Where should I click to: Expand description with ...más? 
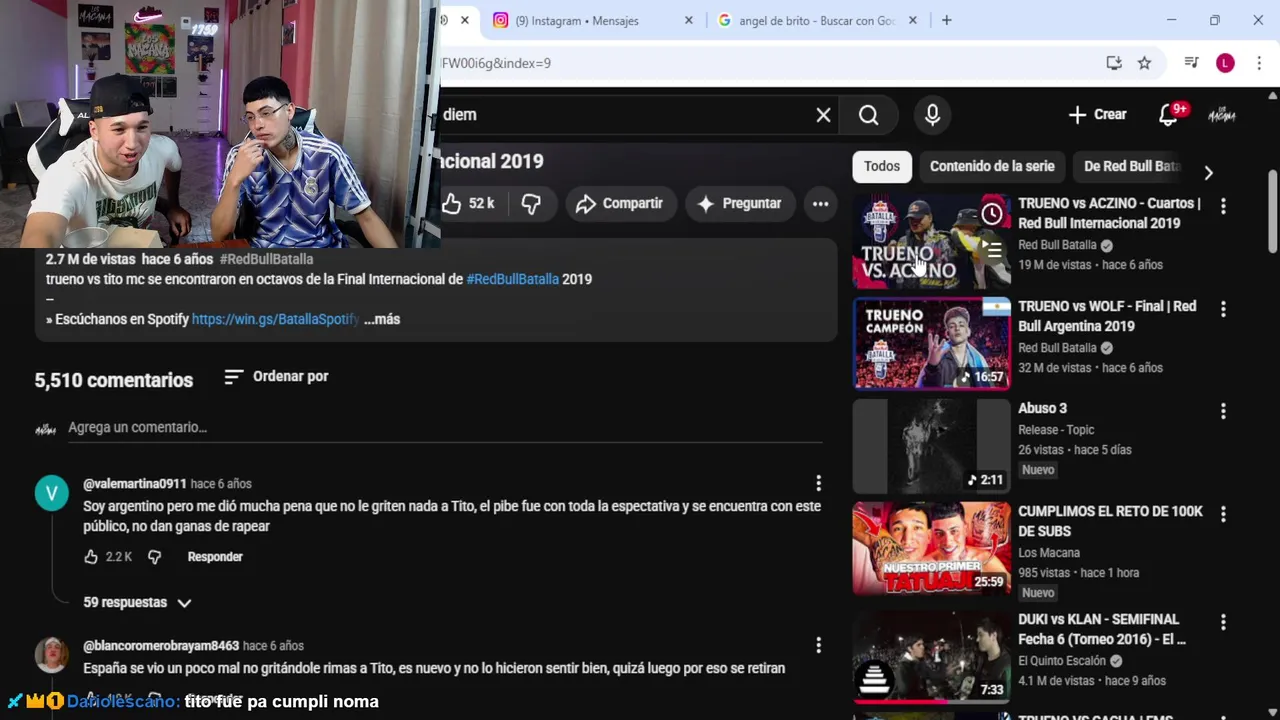point(382,319)
